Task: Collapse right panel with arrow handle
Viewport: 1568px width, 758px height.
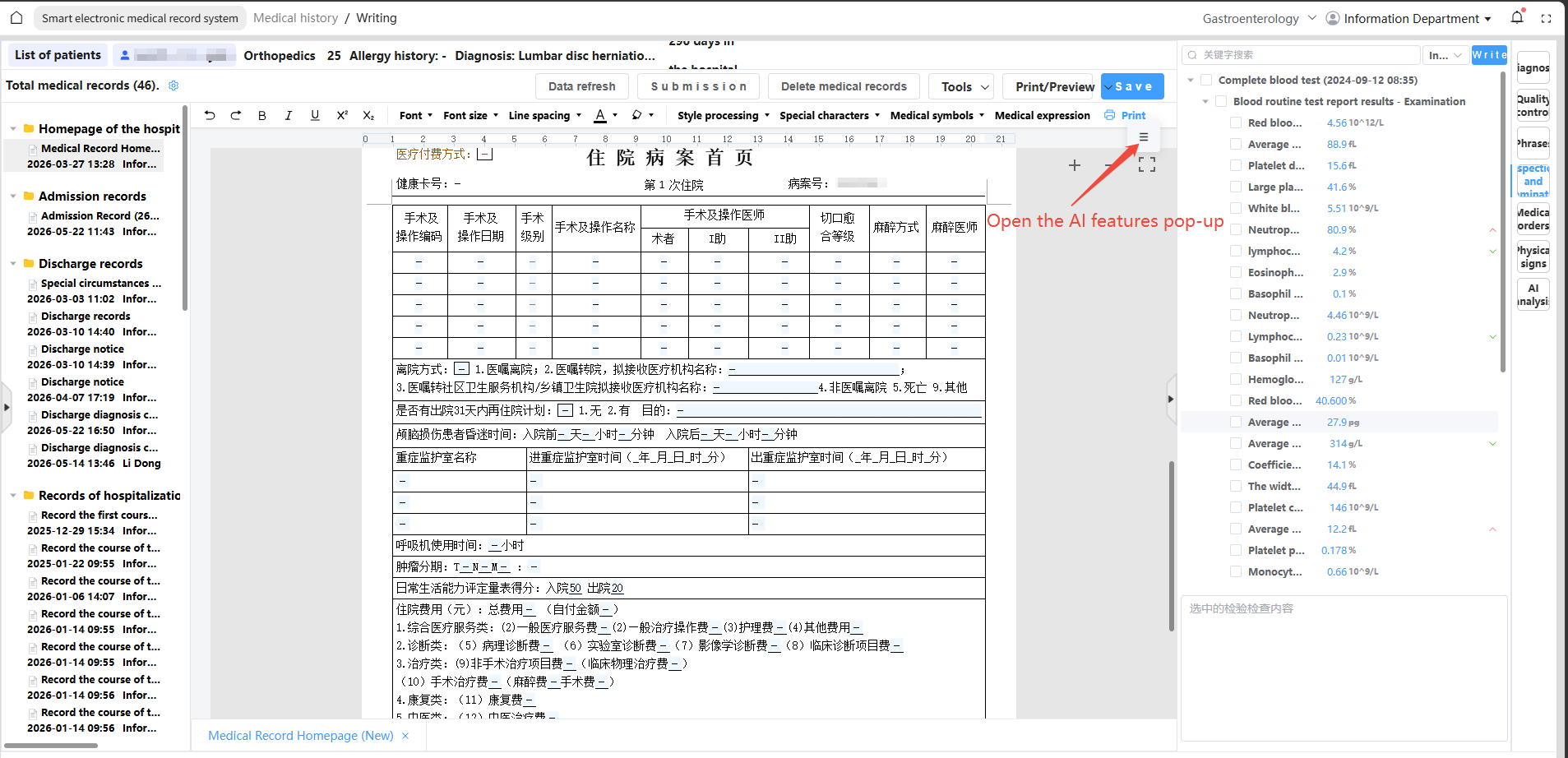Action: point(1171,399)
